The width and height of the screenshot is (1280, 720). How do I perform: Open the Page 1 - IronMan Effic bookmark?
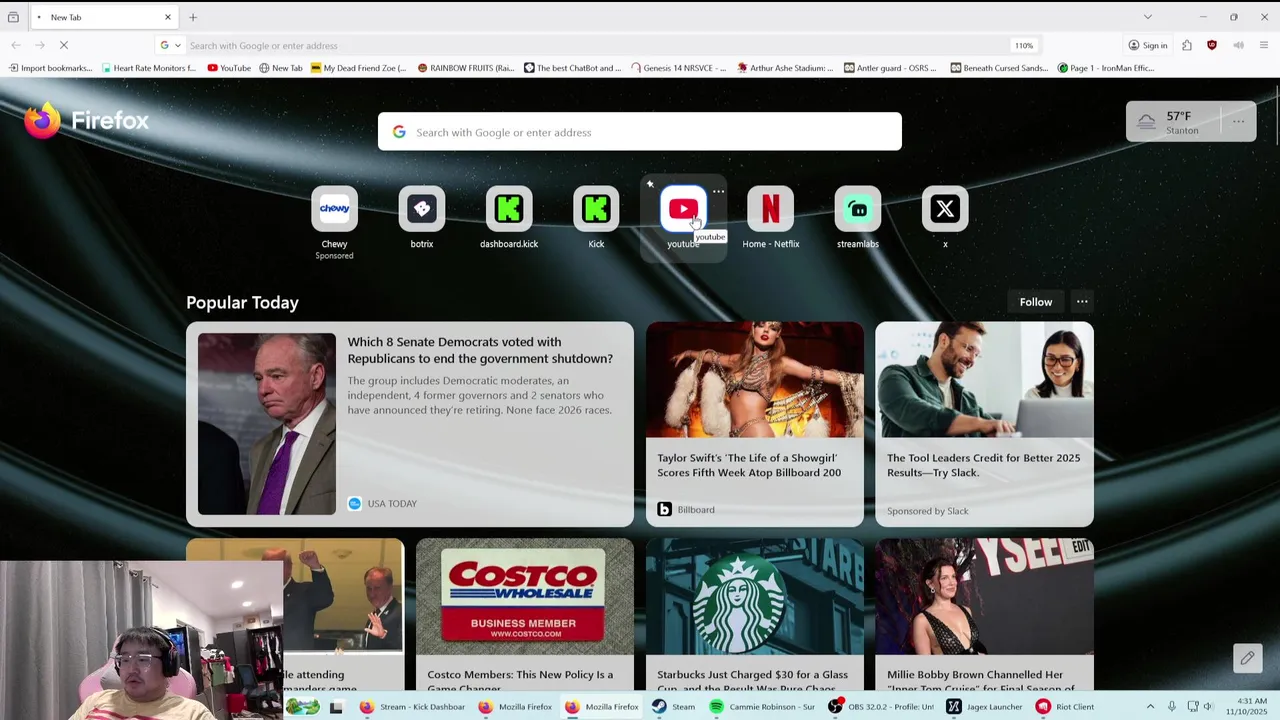click(1106, 68)
